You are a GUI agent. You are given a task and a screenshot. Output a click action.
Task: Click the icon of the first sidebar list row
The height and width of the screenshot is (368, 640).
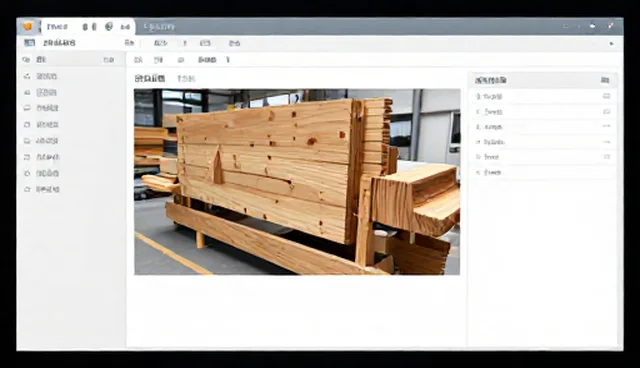coord(27,76)
